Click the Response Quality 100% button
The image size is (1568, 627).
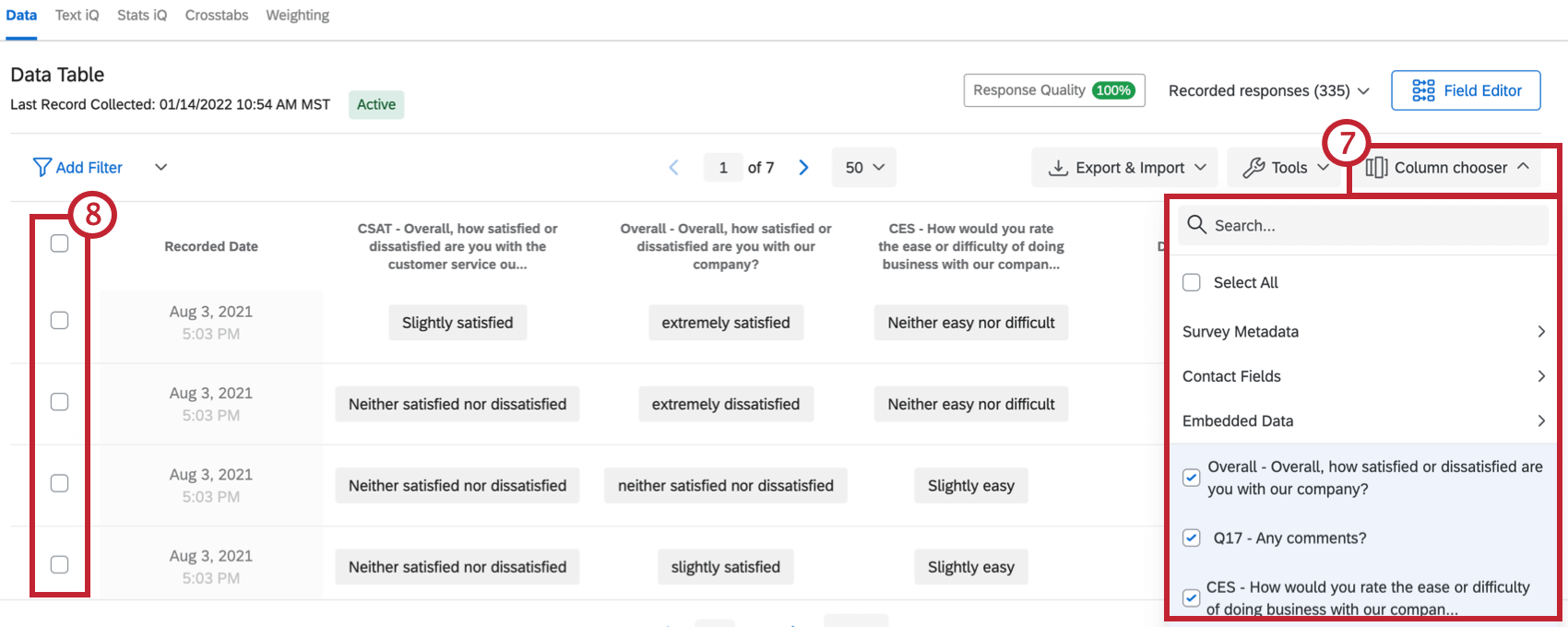[1053, 90]
